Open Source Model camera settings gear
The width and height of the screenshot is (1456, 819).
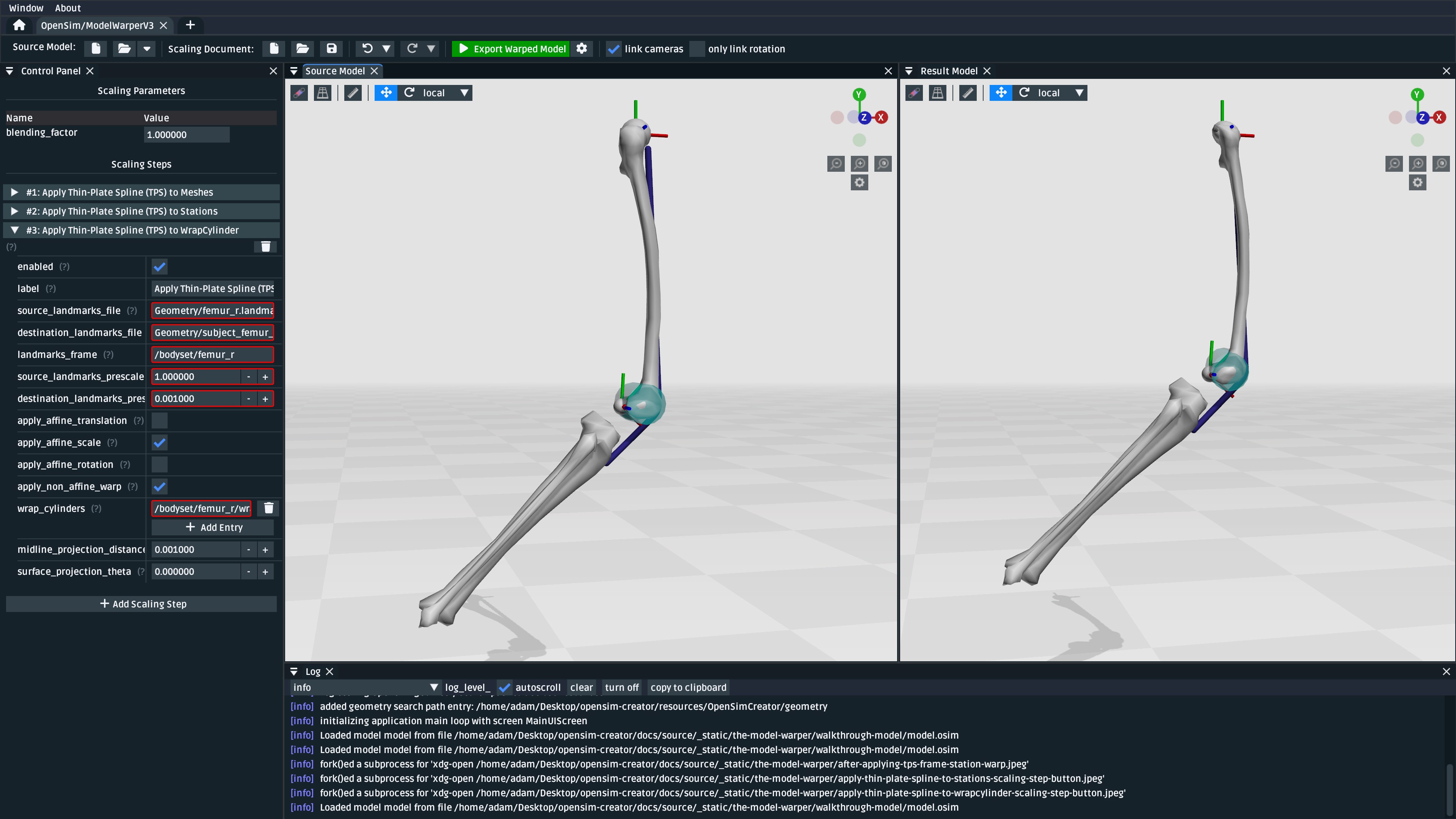click(860, 182)
